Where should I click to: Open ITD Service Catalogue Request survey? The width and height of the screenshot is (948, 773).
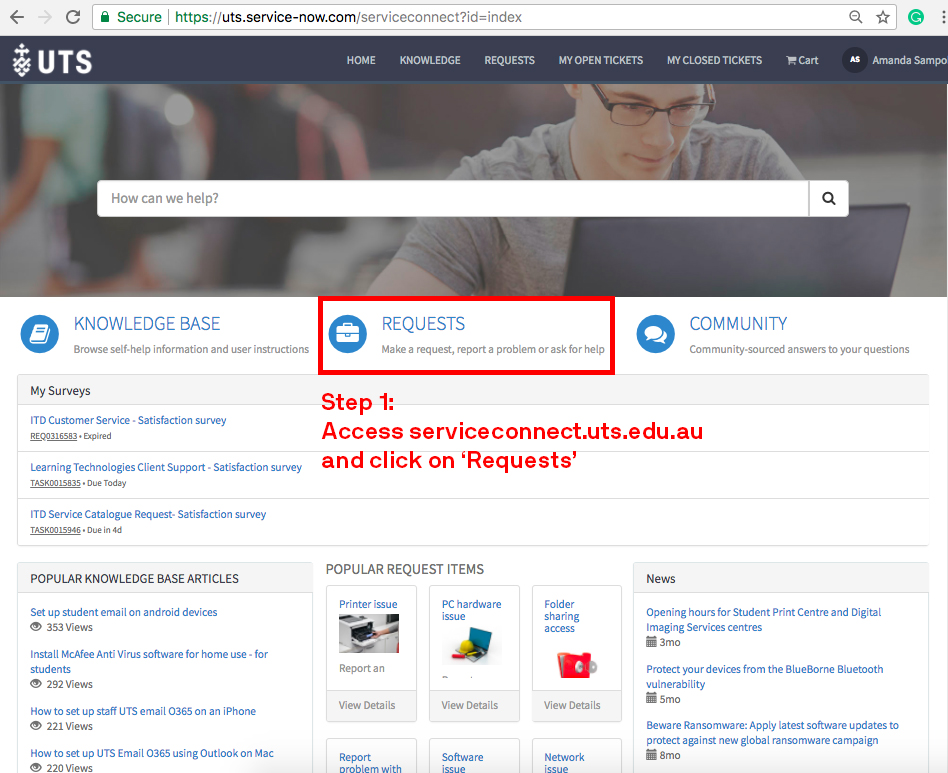[x=148, y=514]
